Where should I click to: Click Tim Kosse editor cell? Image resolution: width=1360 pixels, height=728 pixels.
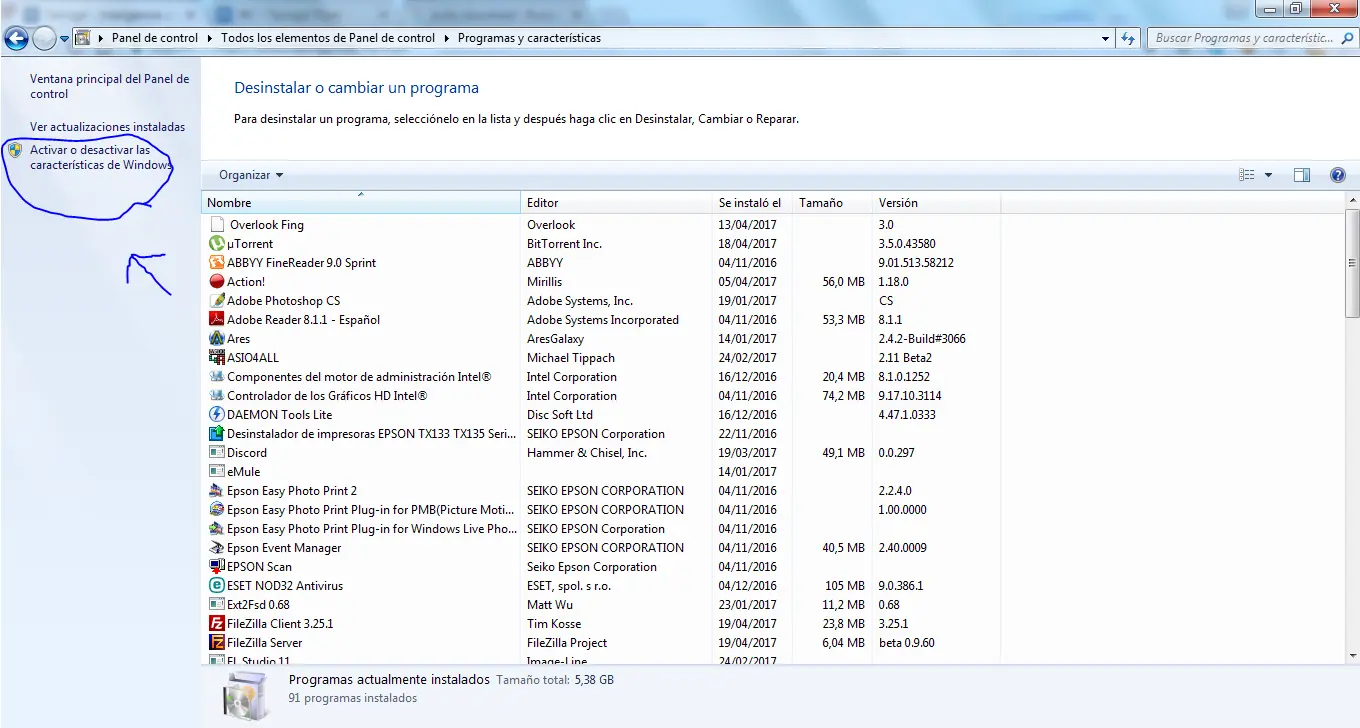click(554, 624)
